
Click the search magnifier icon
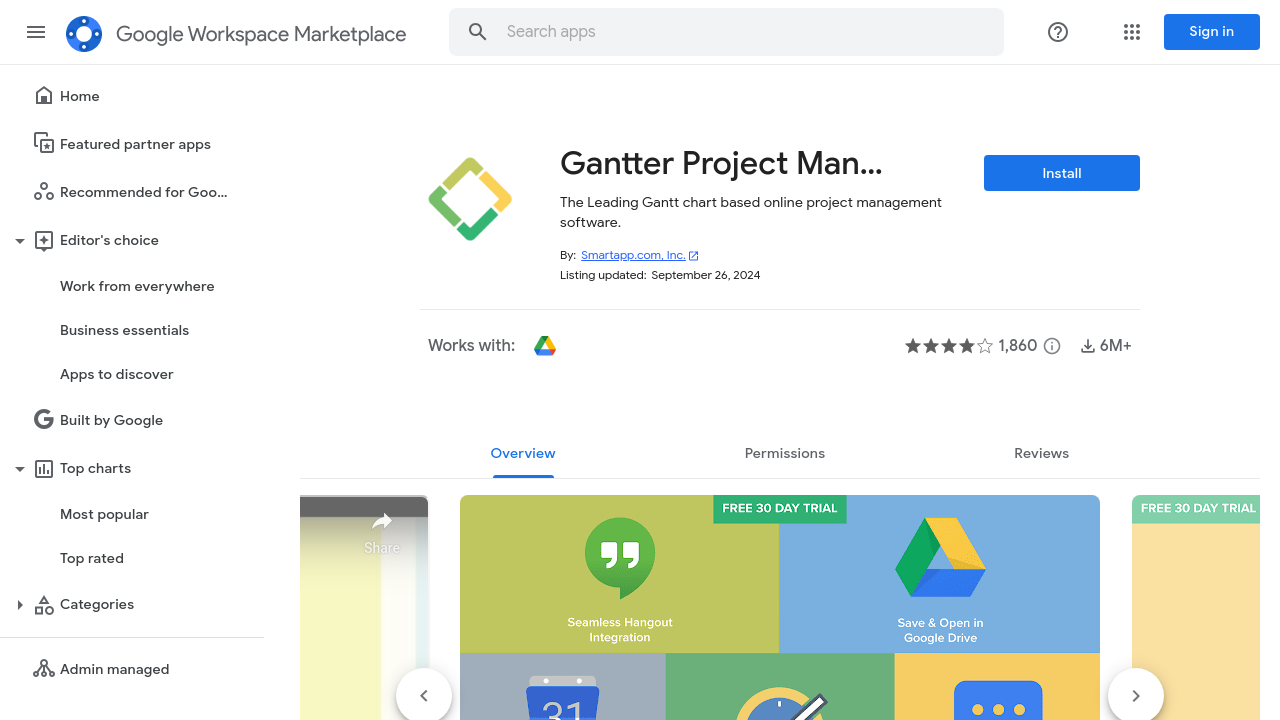click(478, 32)
